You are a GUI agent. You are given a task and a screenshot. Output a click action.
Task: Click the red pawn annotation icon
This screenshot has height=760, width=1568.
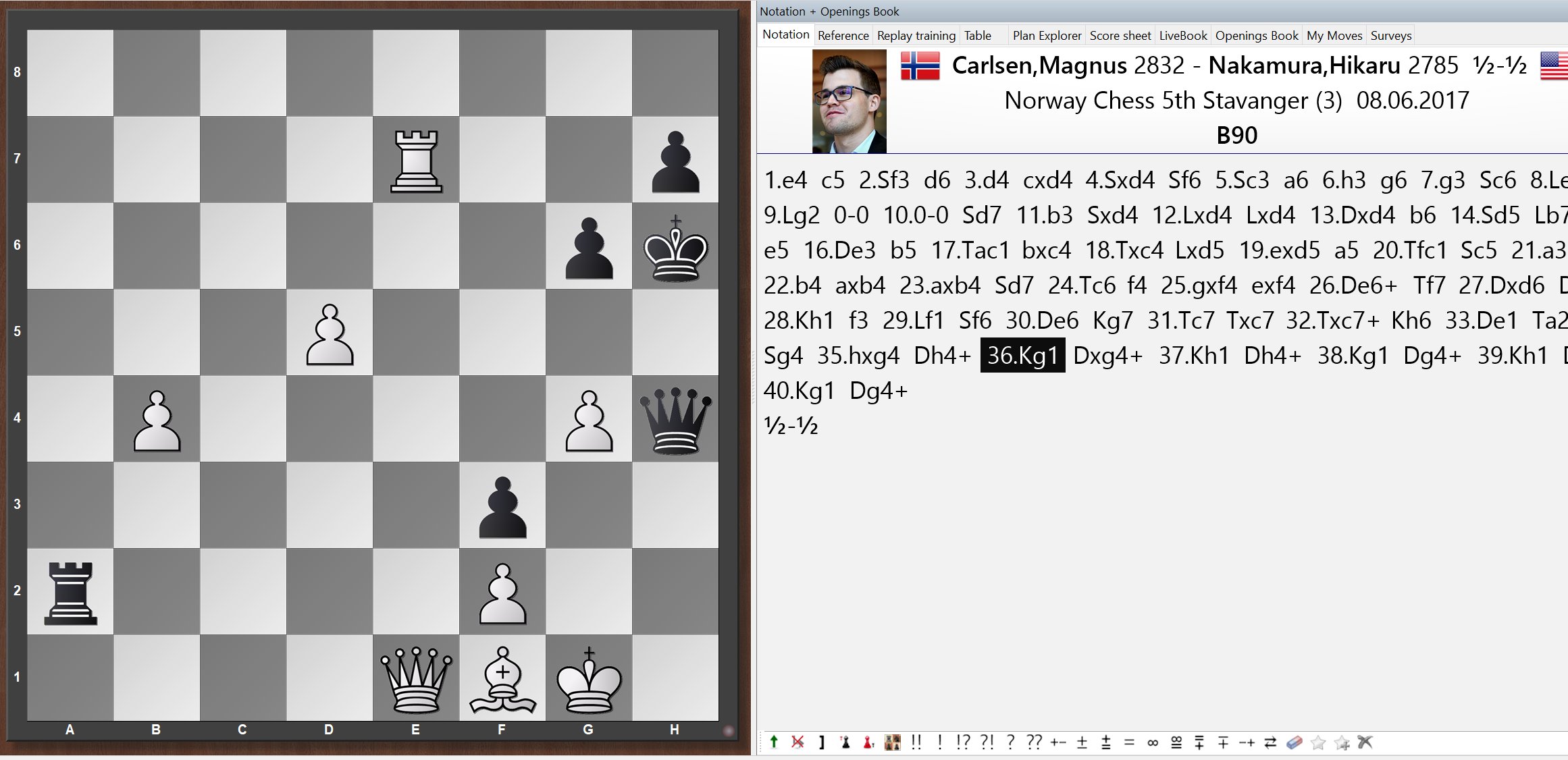(868, 742)
